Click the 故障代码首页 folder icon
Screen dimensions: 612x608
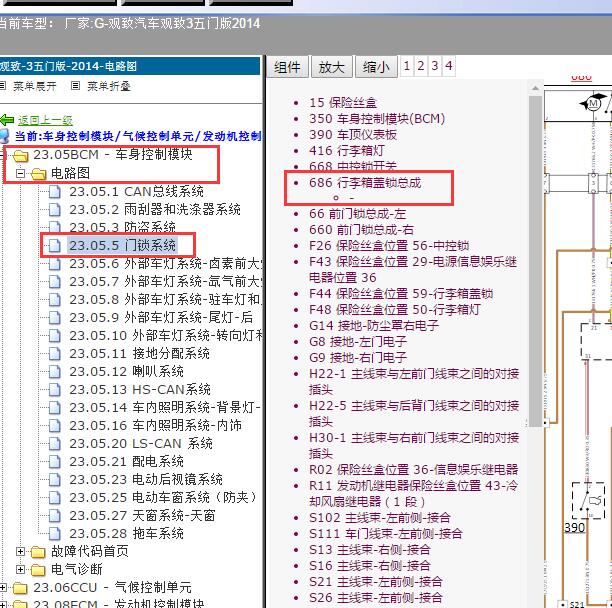38,552
